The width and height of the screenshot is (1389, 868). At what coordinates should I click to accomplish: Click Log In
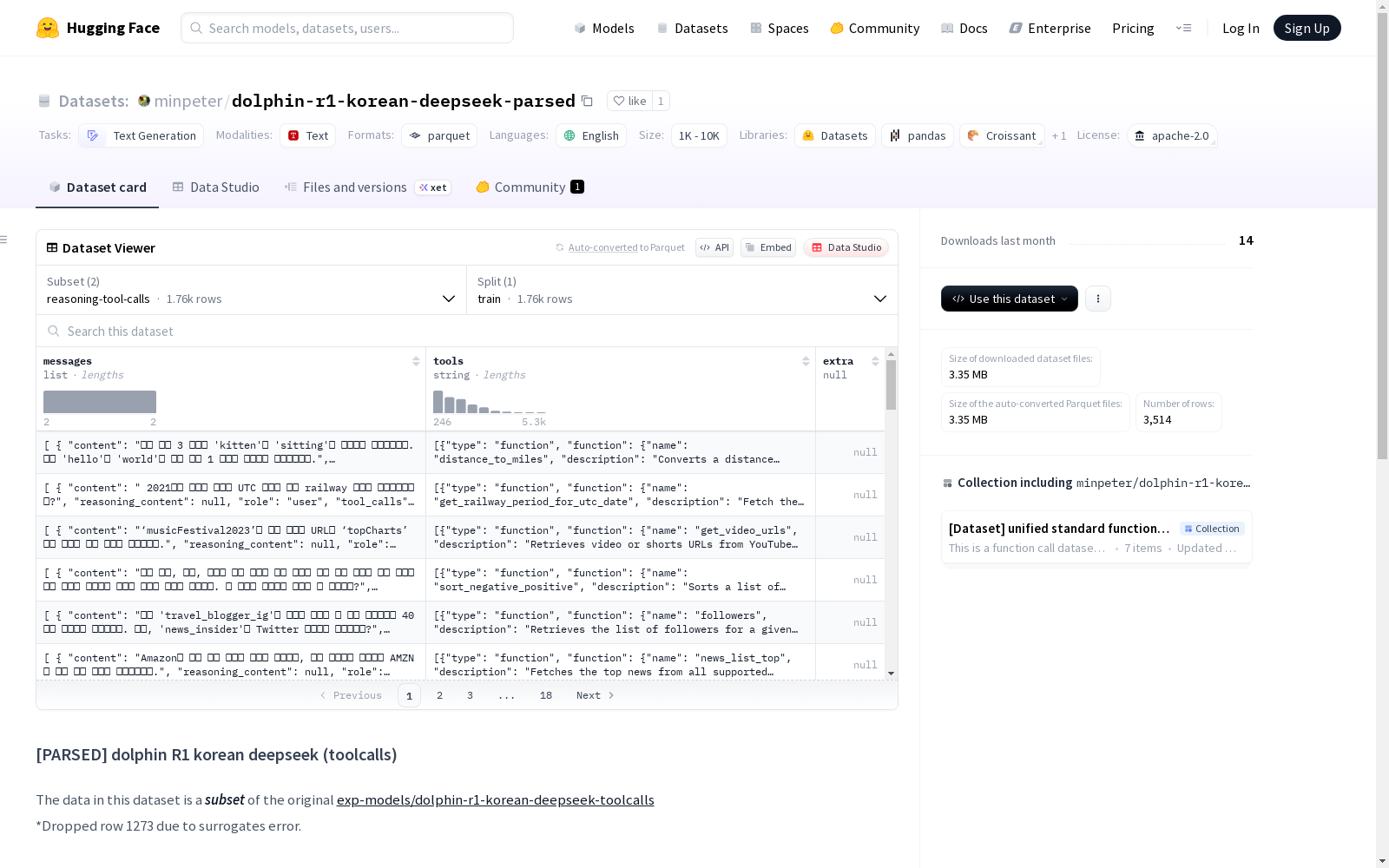pos(1241,28)
